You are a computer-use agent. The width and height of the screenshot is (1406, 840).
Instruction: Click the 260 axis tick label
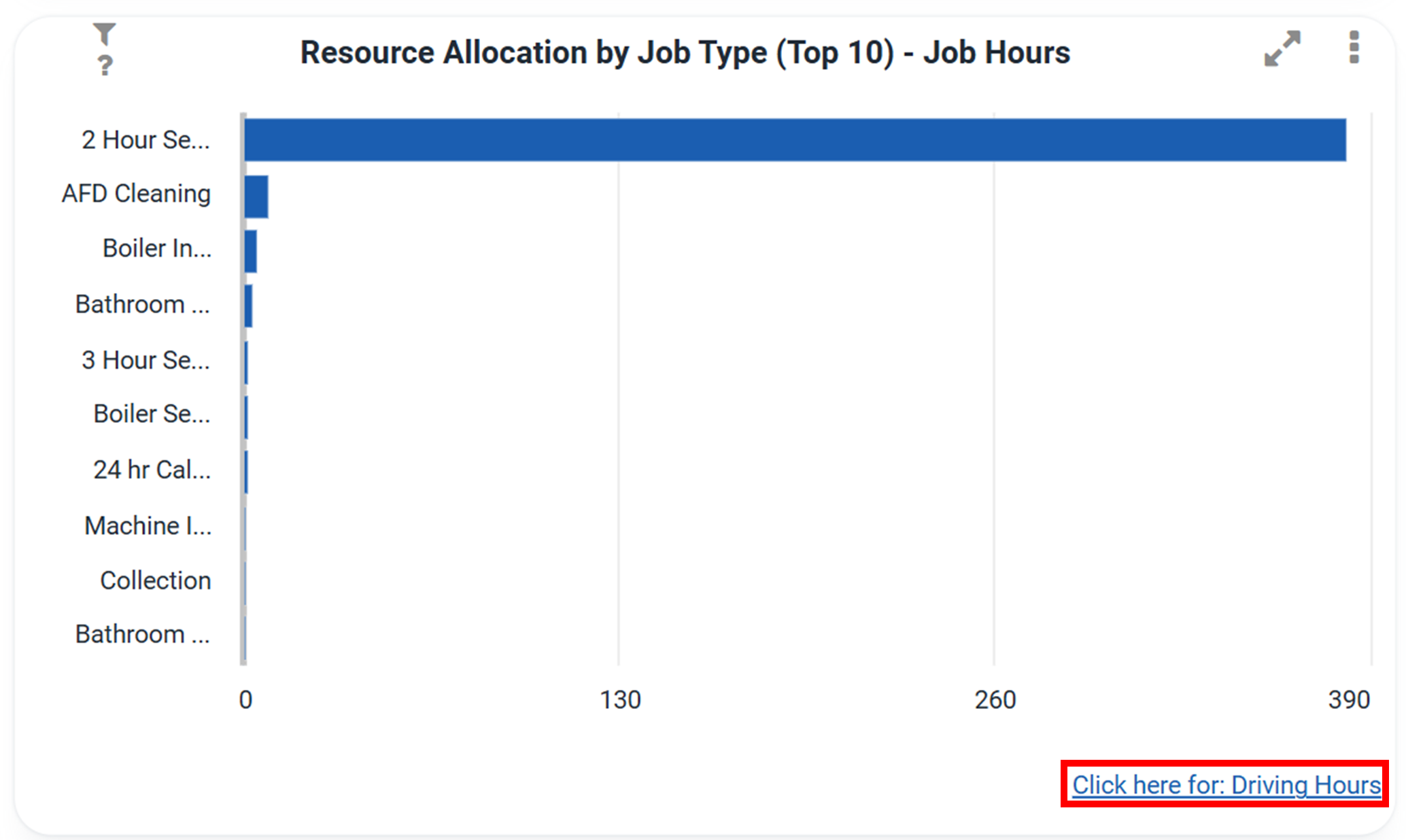coord(995,699)
